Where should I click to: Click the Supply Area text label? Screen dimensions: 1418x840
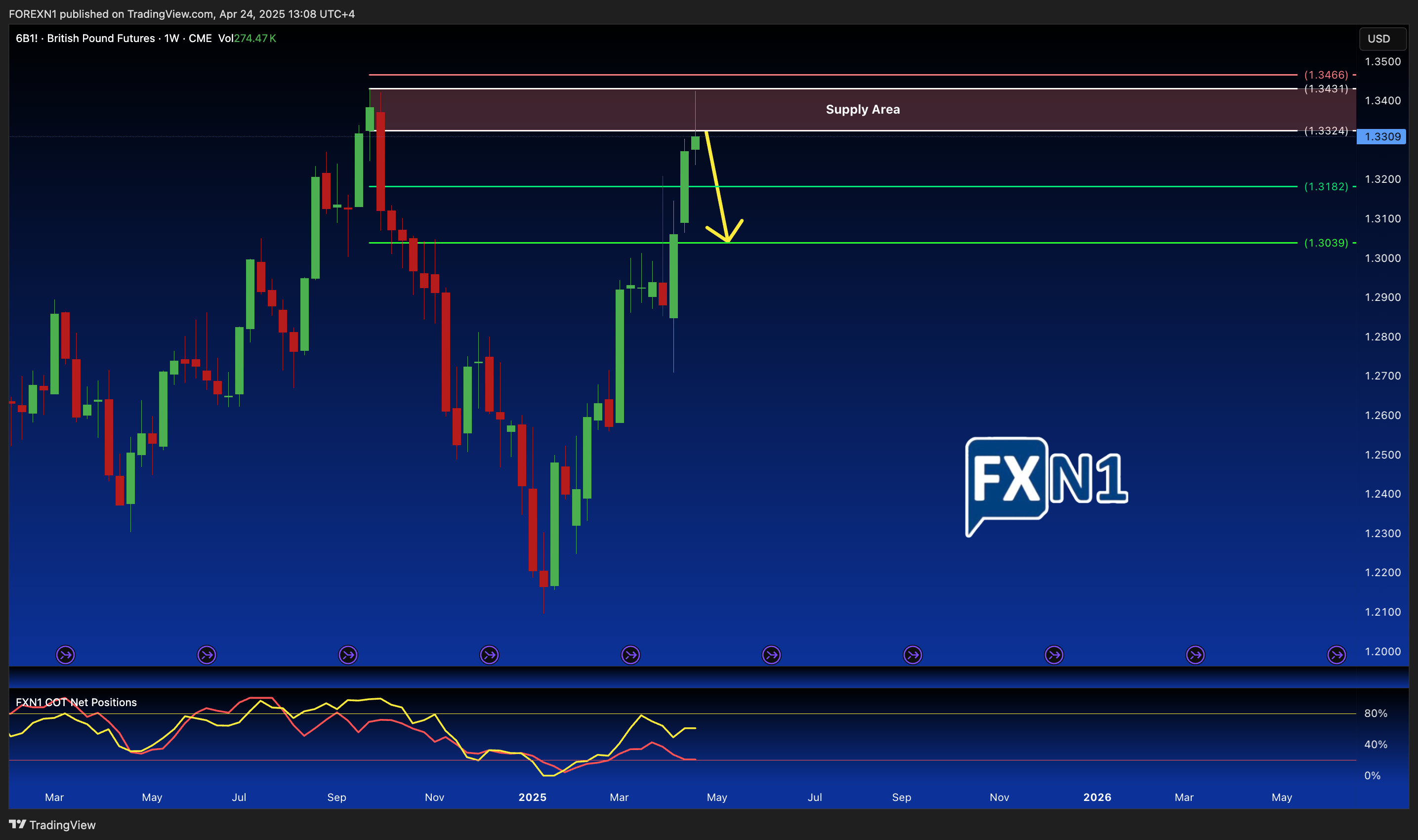coord(863,109)
